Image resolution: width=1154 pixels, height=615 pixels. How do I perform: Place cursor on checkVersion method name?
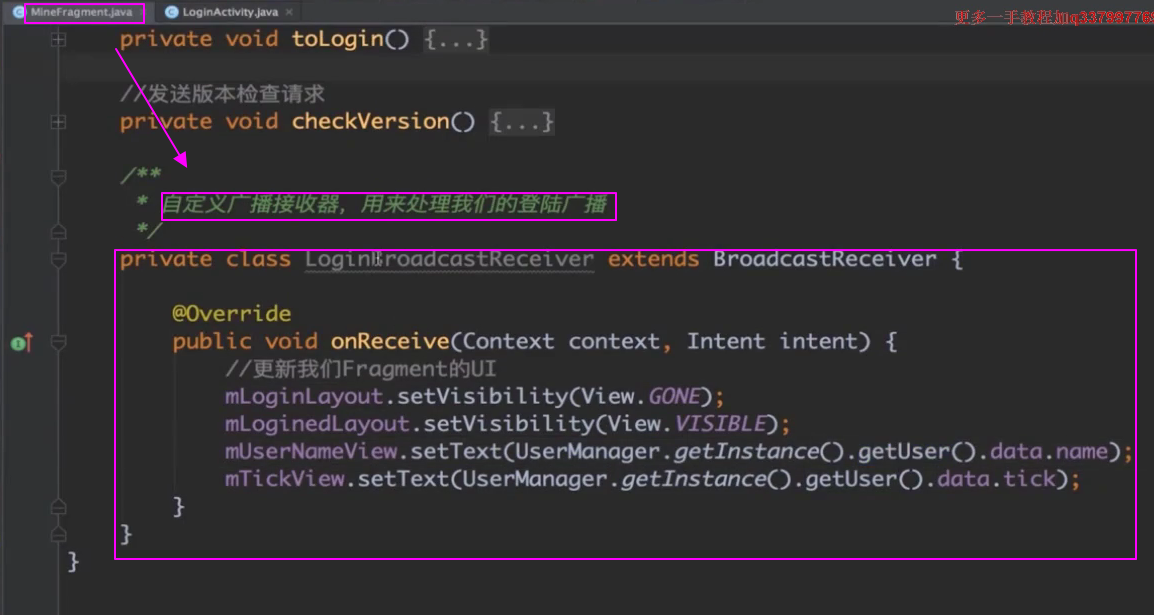[370, 121]
